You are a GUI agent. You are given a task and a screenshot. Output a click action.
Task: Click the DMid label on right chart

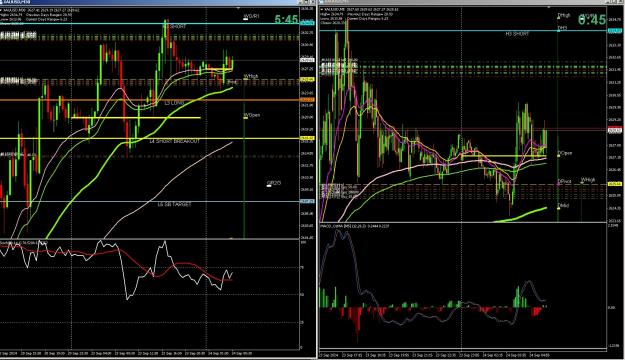coord(563,206)
